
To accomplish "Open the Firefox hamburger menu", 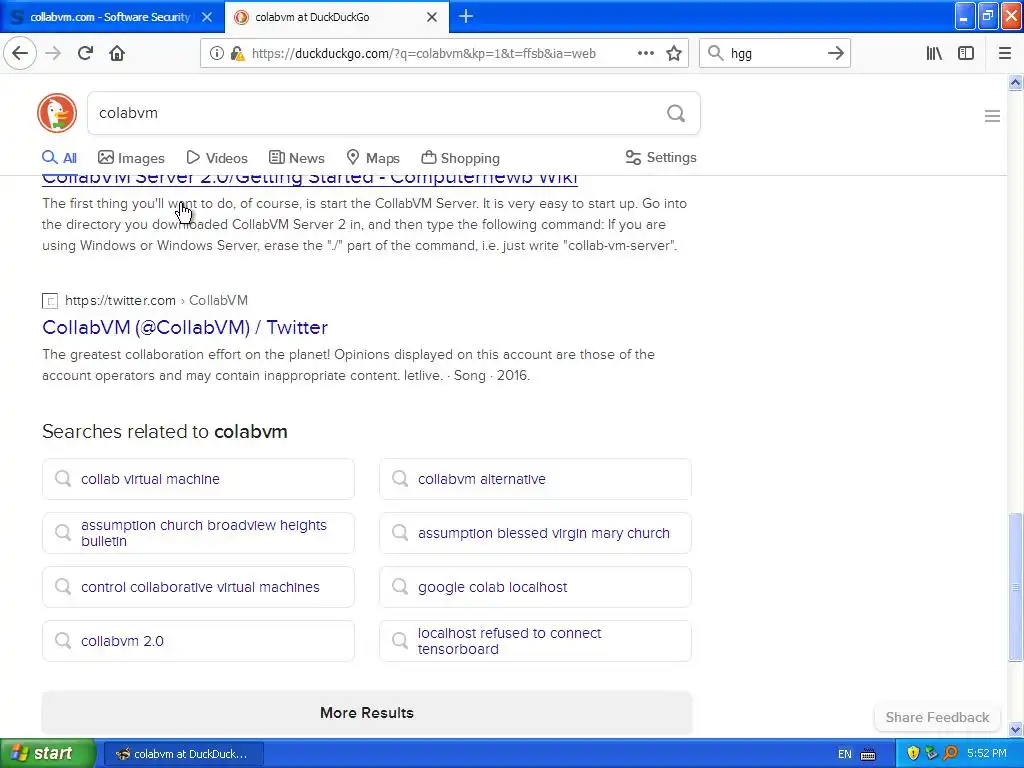I will tap(1004, 54).
